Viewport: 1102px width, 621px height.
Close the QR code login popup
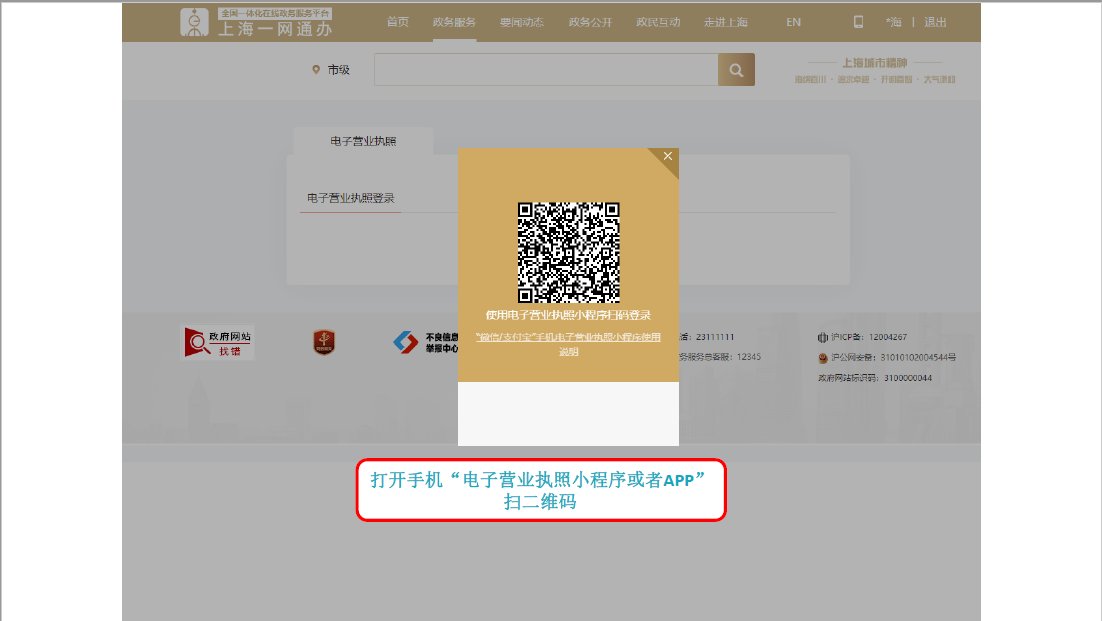click(x=668, y=156)
